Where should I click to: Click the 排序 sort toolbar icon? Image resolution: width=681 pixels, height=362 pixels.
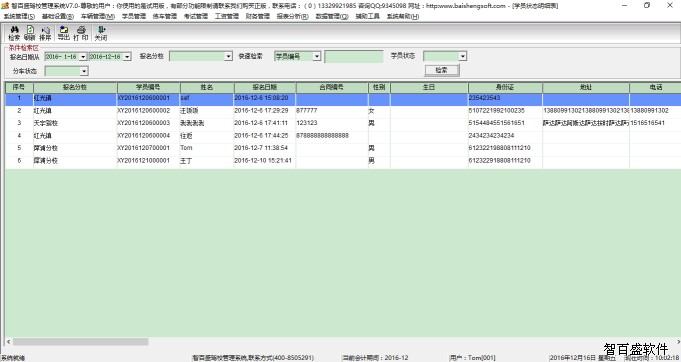45,33
